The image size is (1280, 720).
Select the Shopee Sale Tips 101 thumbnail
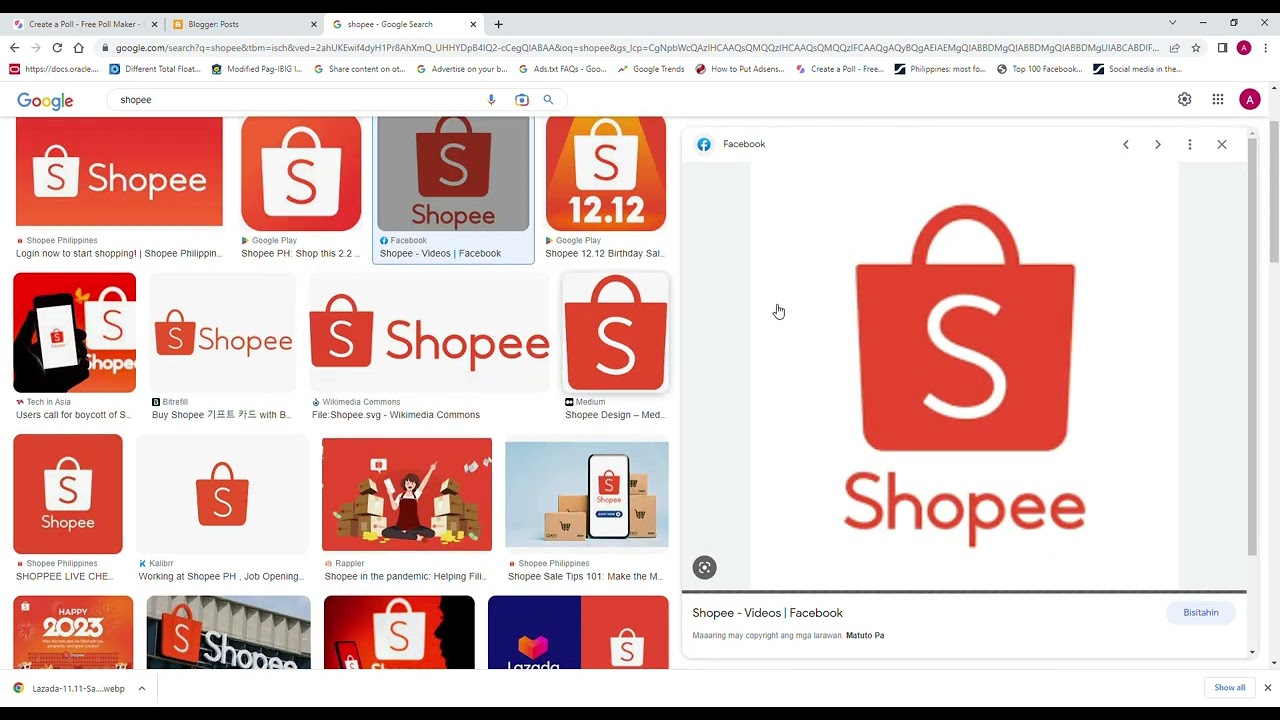click(x=587, y=494)
